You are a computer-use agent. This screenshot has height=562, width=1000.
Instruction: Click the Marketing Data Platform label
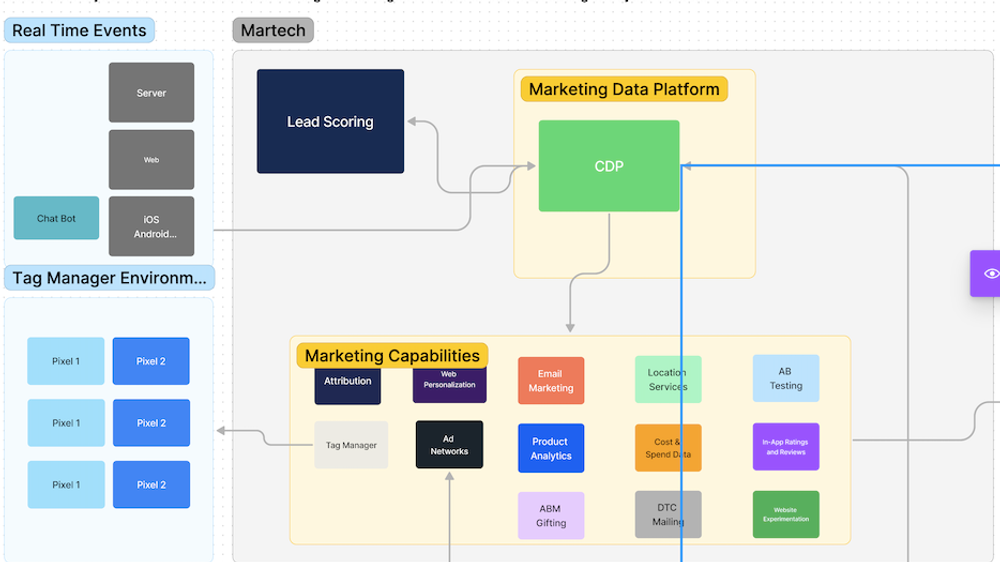coord(624,89)
